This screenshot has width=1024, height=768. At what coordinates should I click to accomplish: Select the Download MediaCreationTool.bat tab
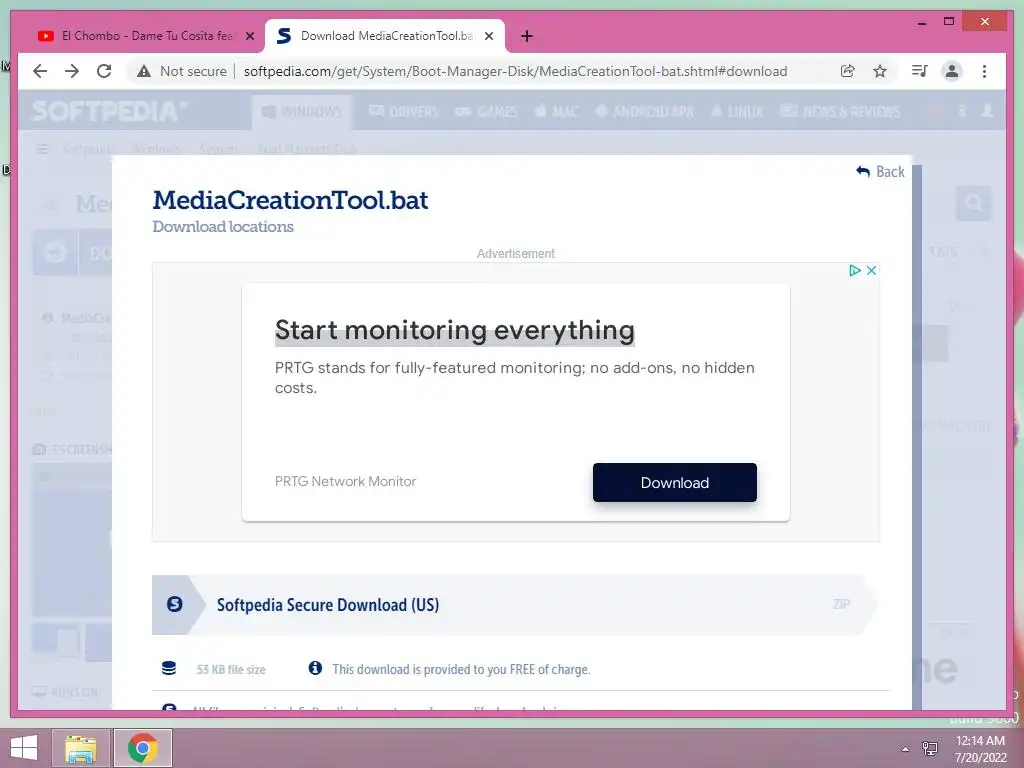pos(385,36)
